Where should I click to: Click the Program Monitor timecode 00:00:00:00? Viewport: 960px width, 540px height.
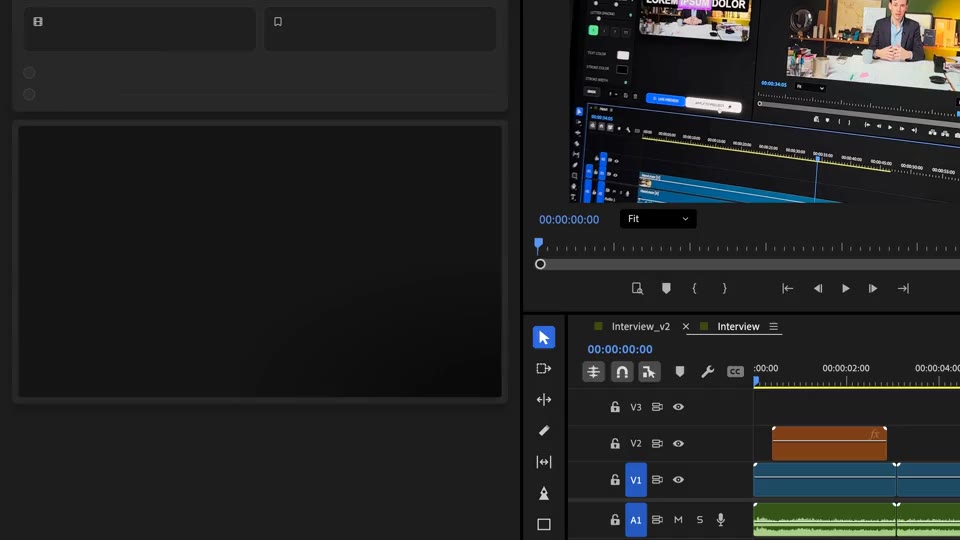click(569, 219)
